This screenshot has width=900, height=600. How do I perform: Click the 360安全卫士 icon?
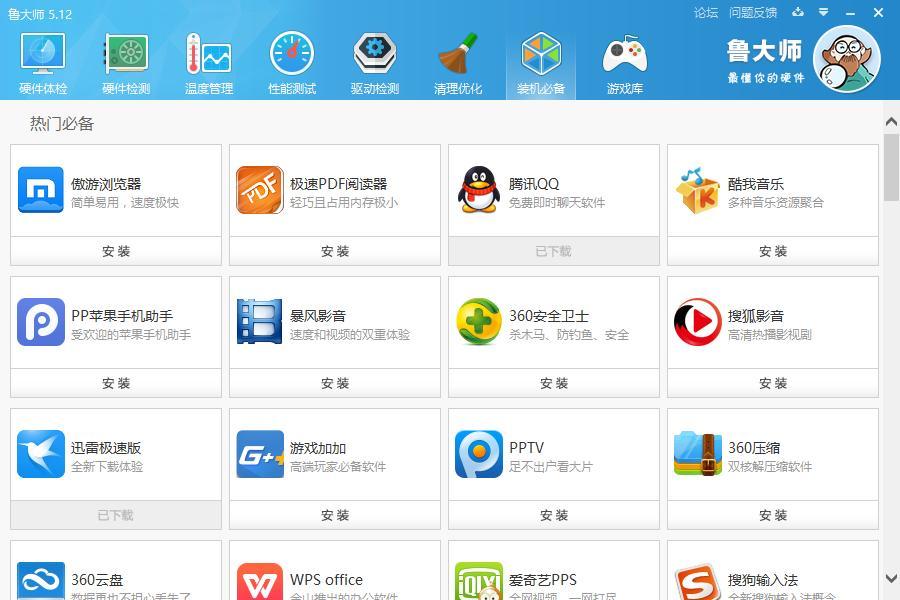pos(479,322)
